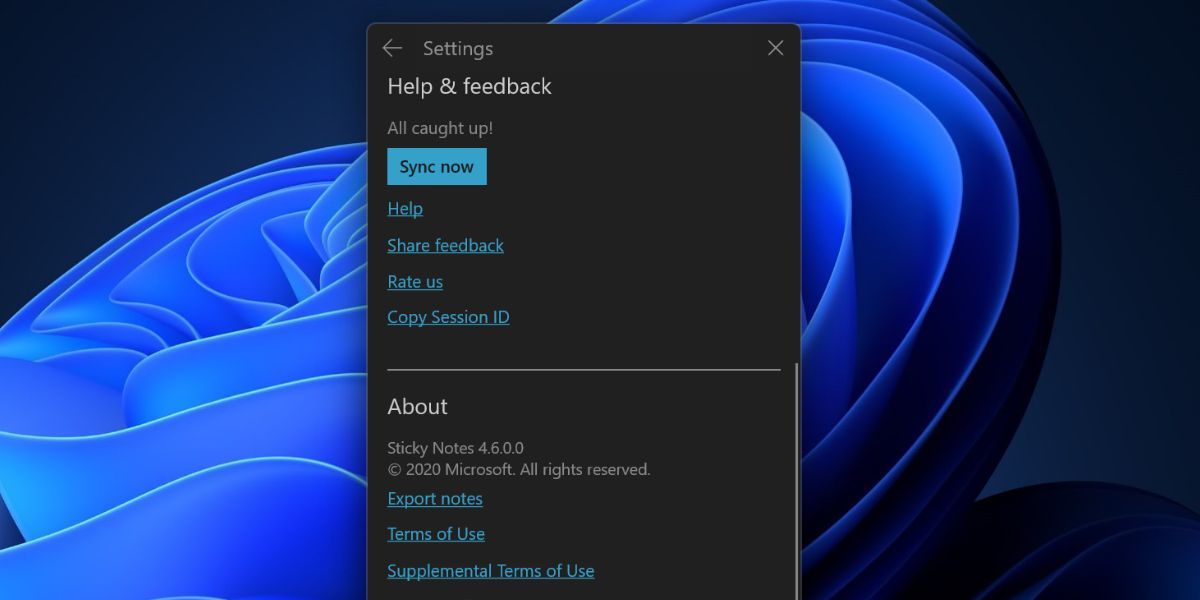This screenshot has width=1200, height=600.
Task: Select Share feedback
Action: point(445,245)
